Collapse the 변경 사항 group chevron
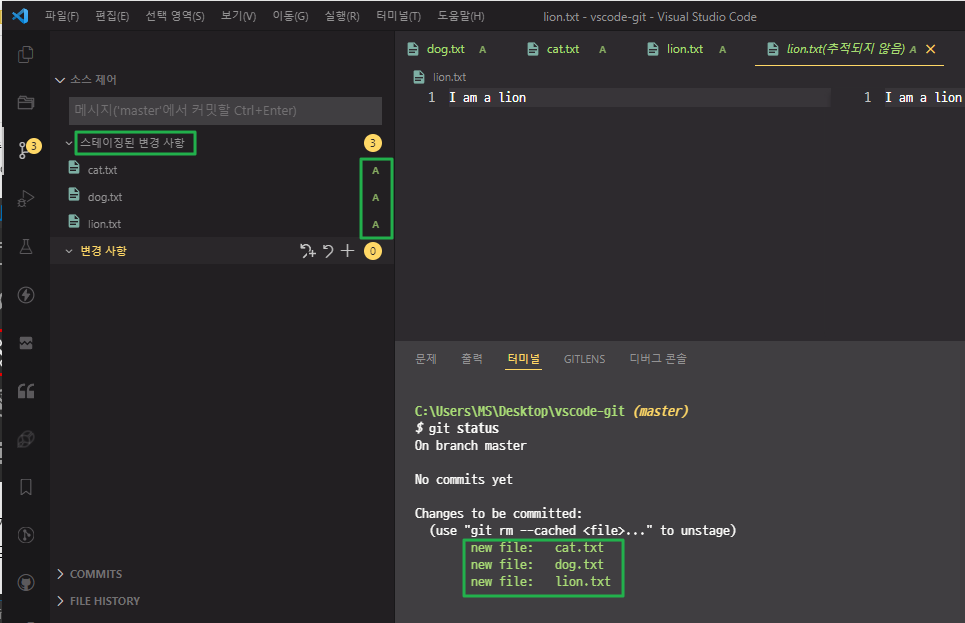 (x=69, y=251)
